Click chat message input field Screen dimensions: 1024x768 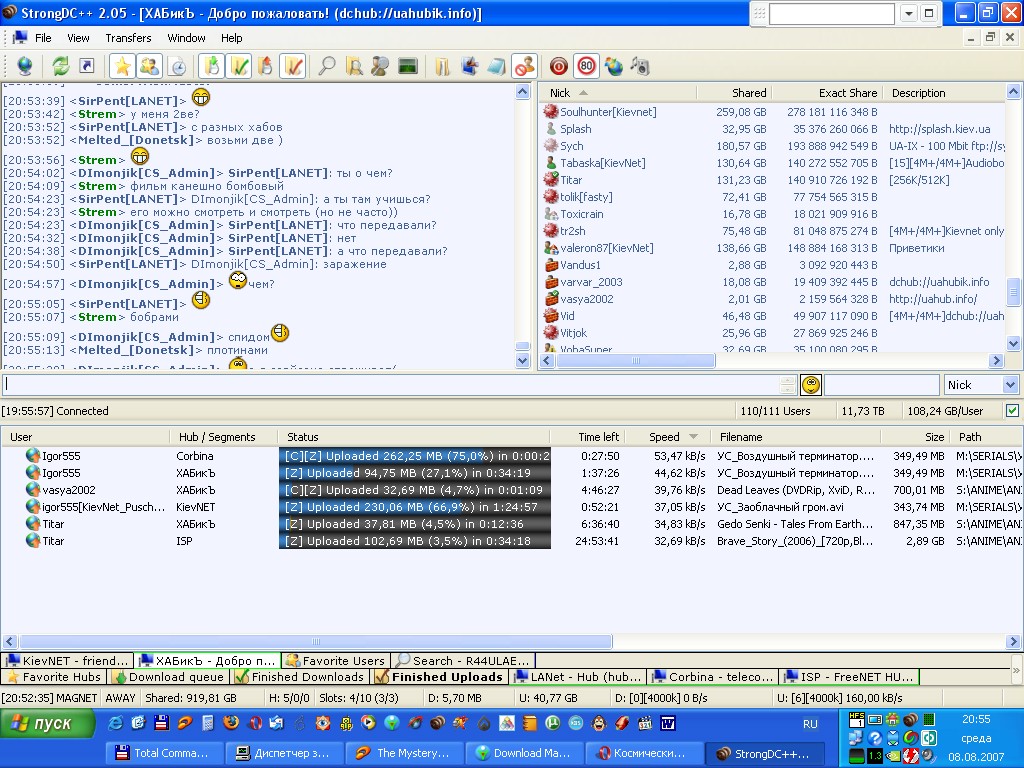coord(391,384)
